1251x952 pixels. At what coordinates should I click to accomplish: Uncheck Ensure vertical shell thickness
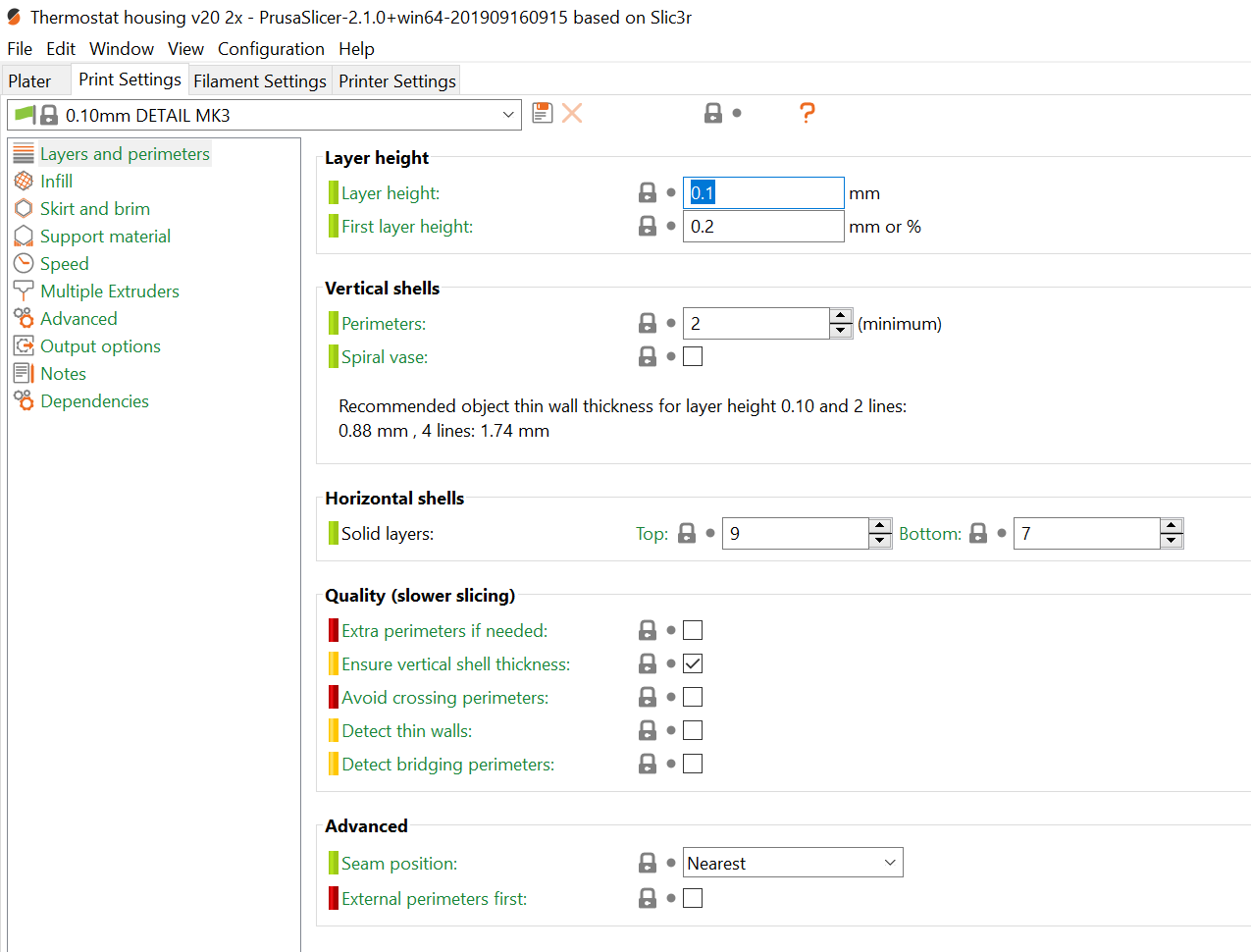pyautogui.click(x=693, y=664)
